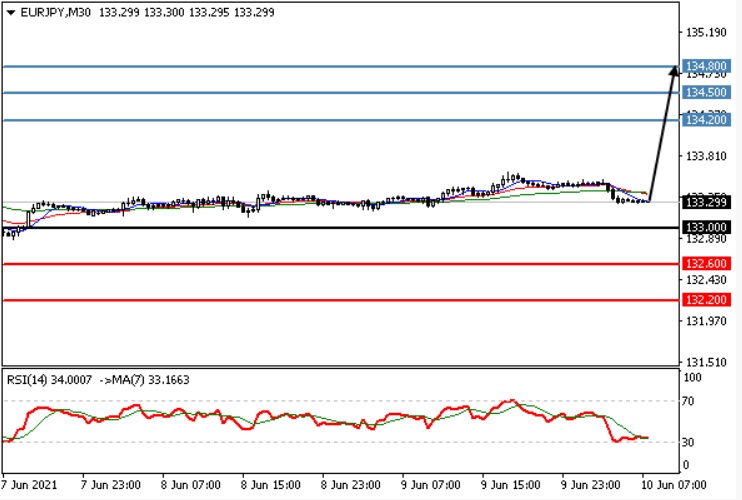This screenshot has height=500, width=742.
Task: Click the RSI scale value 70
Action: [688, 401]
